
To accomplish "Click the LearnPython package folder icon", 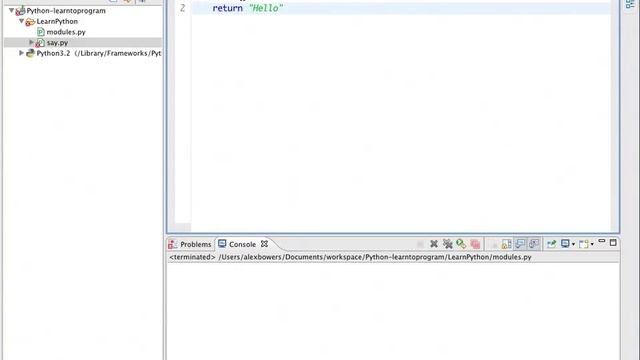I will click(30, 22).
